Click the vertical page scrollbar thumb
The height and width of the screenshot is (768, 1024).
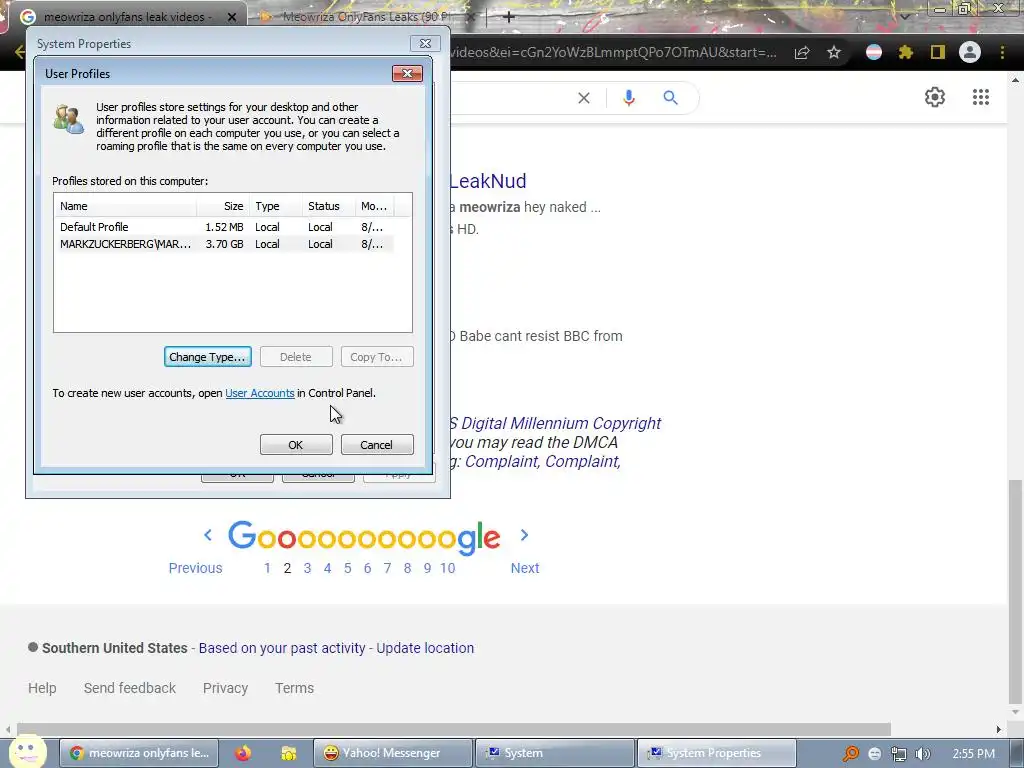click(x=1015, y=591)
